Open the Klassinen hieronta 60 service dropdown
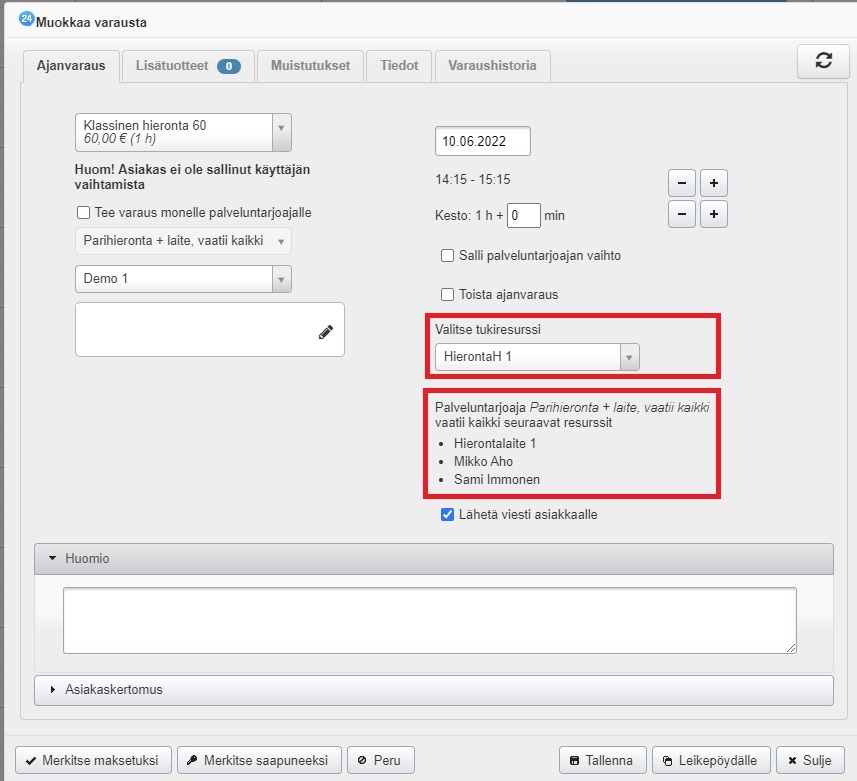857x781 pixels. [183, 131]
